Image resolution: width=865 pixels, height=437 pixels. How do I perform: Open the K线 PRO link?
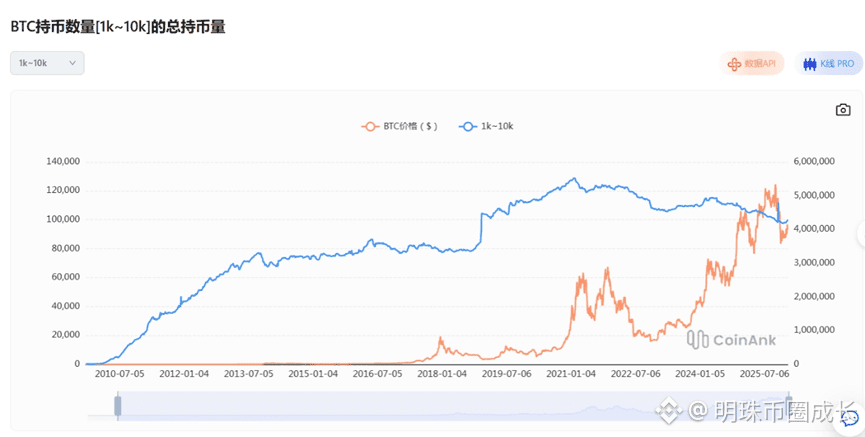point(829,63)
